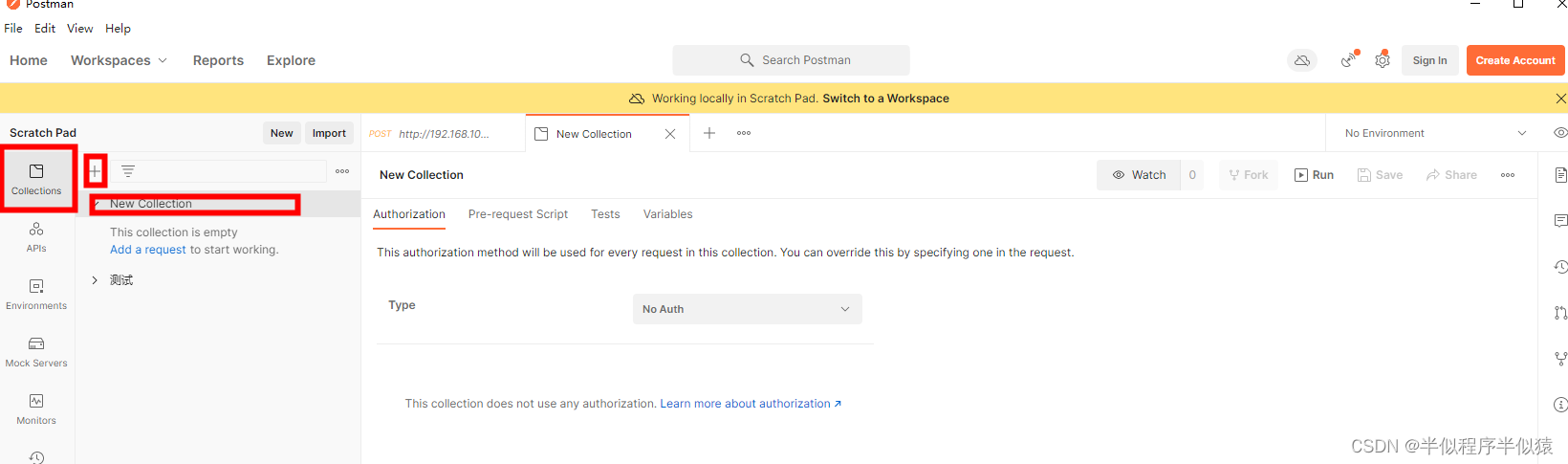Click the Share button

[x=1451, y=175]
